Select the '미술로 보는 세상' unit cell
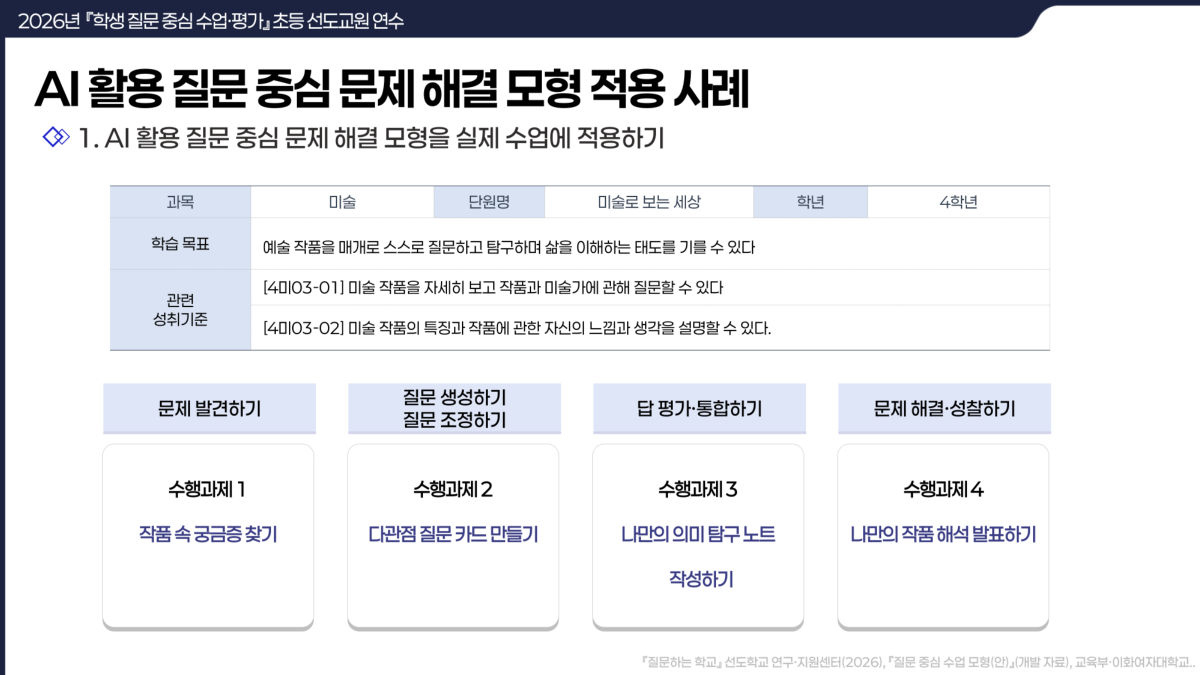The height and width of the screenshot is (675, 1200). (x=649, y=202)
